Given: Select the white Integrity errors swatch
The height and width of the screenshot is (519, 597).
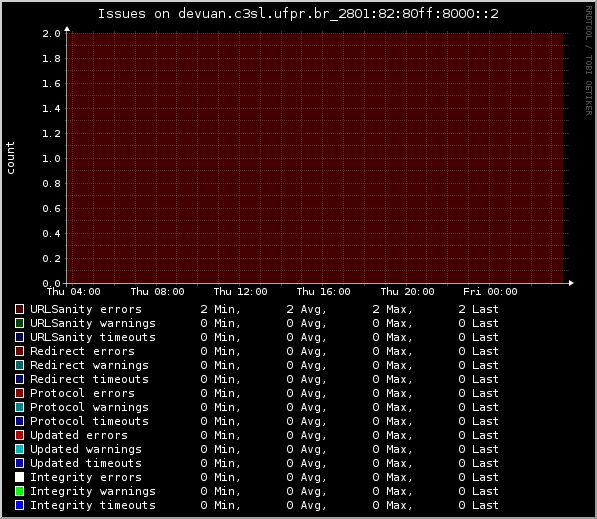Looking at the screenshot, I should coord(19,477).
